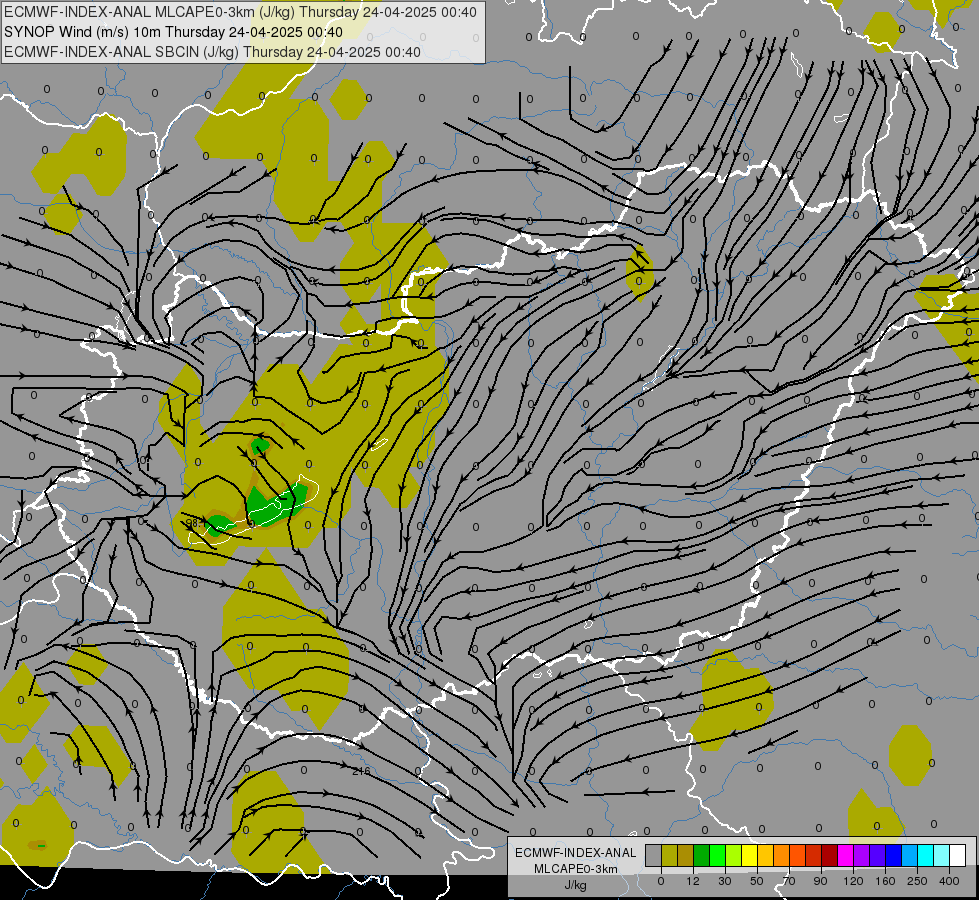Click the legend scale label 160
This screenshot has height=900, width=979.
click(885, 881)
